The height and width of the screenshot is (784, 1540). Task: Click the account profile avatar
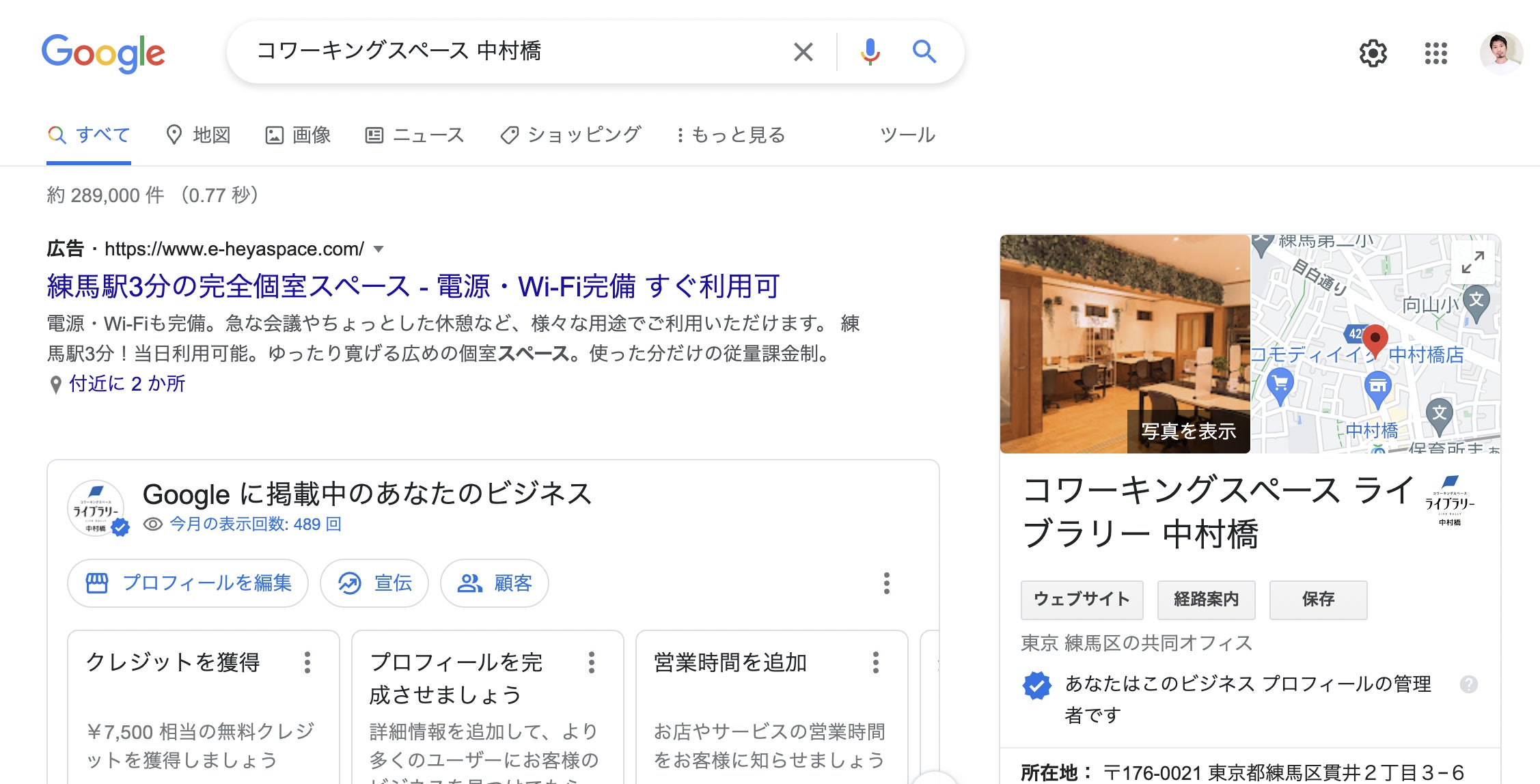pos(1500,53)
